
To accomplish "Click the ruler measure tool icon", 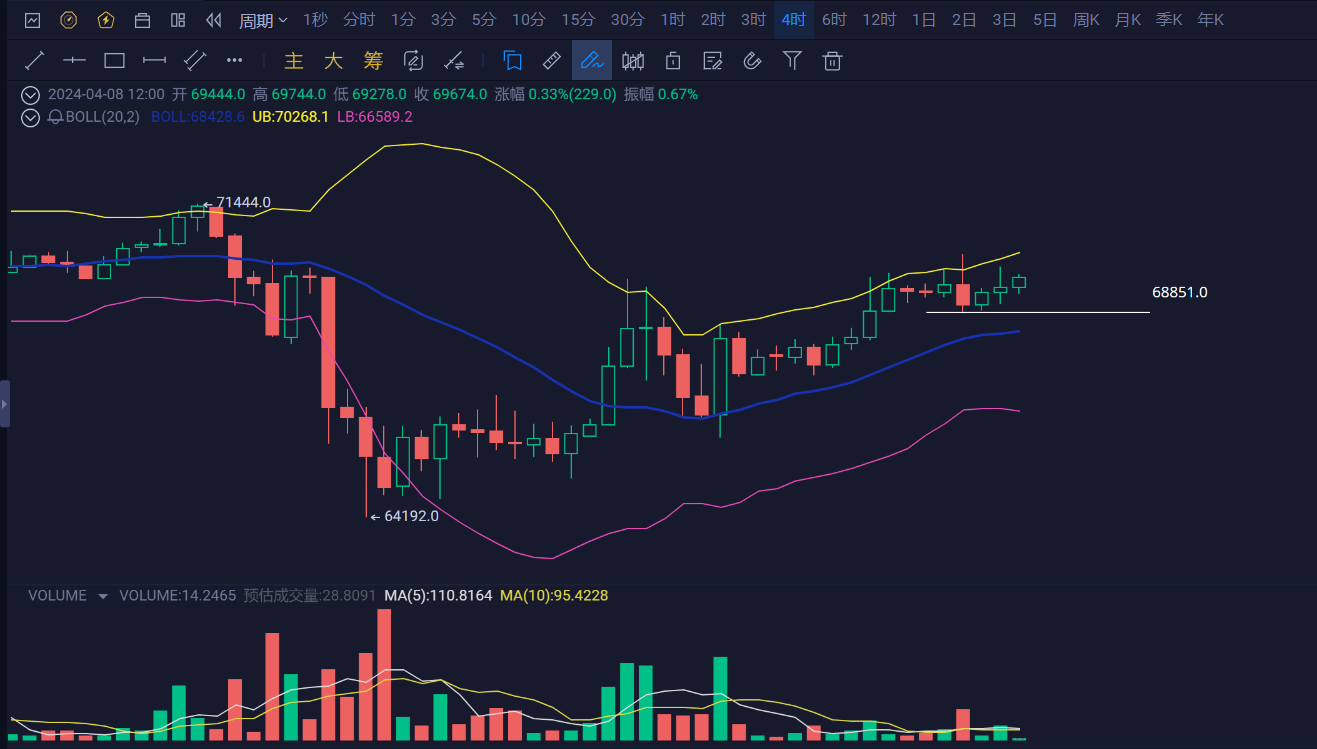I will coord(551,61).
